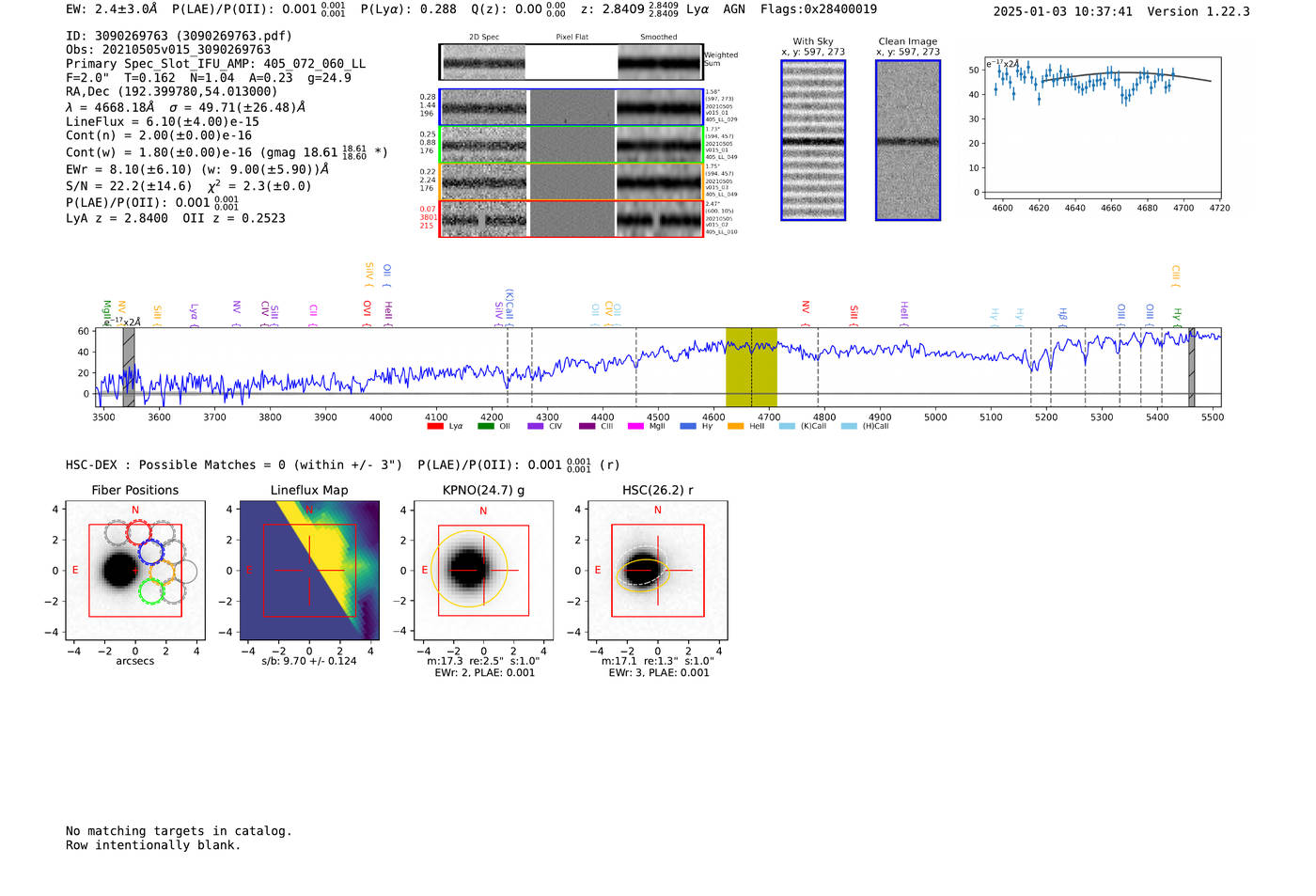Click the s/b: 9.70 +/- 0.124 caption
Screen dimensions: 1316x896
click(x=309, y=661)
